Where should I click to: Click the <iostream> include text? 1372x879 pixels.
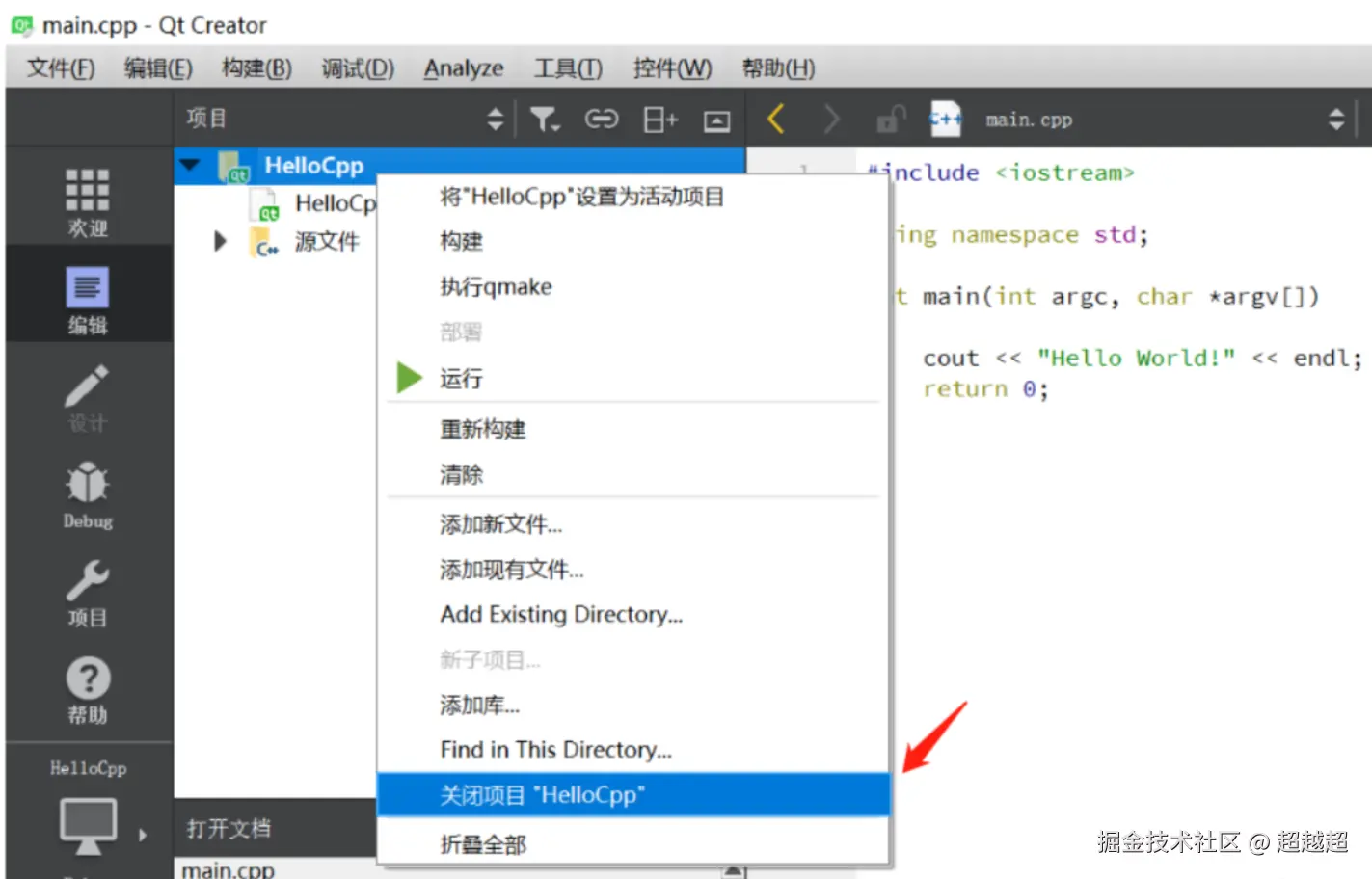[1064, 173]
